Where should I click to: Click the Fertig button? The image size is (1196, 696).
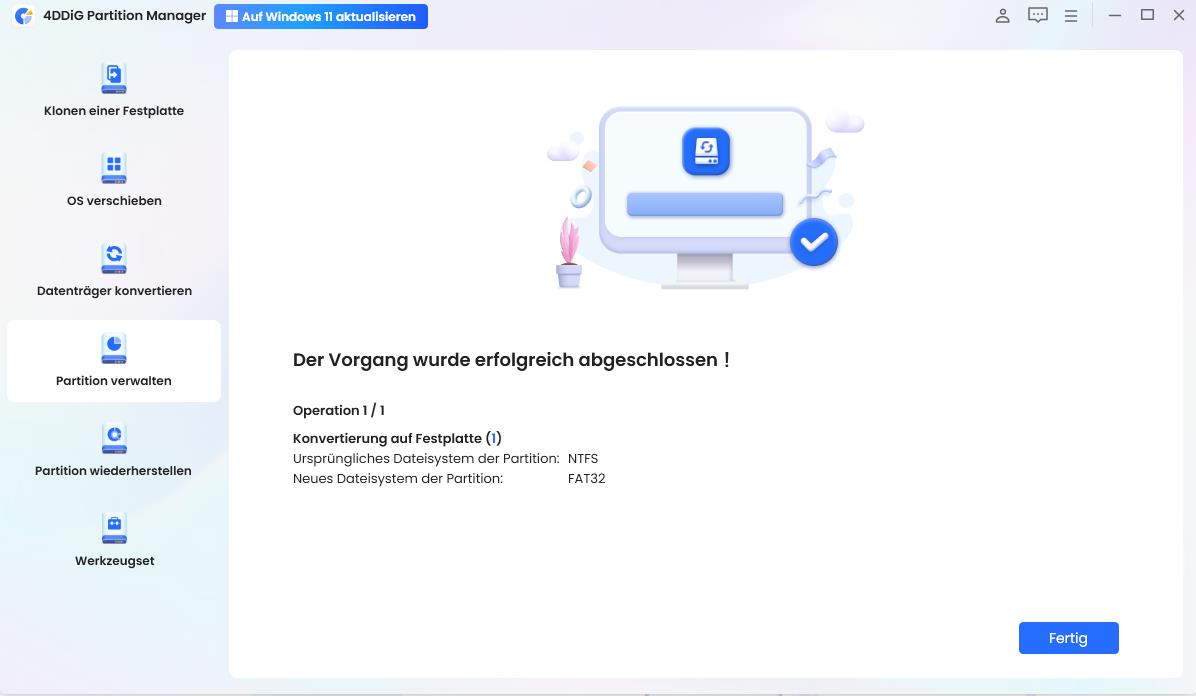[x=1069, y=638]
